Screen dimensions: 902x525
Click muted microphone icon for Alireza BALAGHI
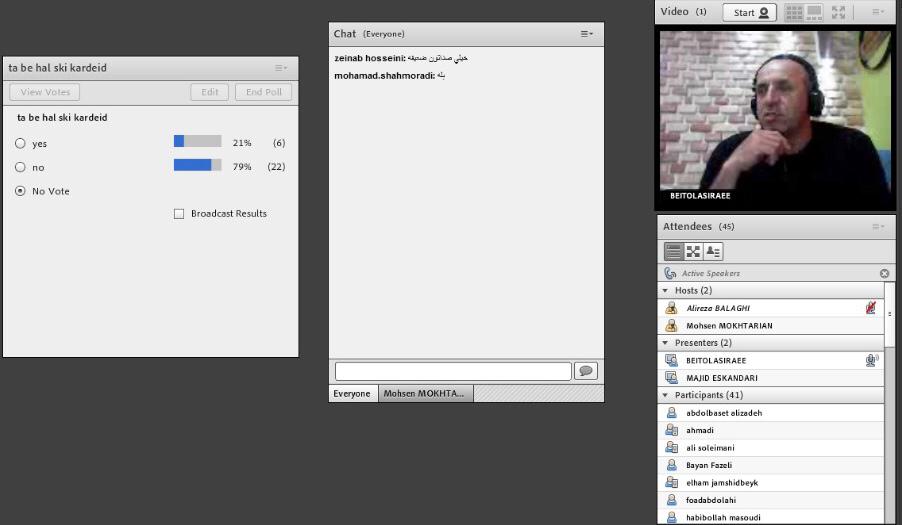[x=871, y=308]
